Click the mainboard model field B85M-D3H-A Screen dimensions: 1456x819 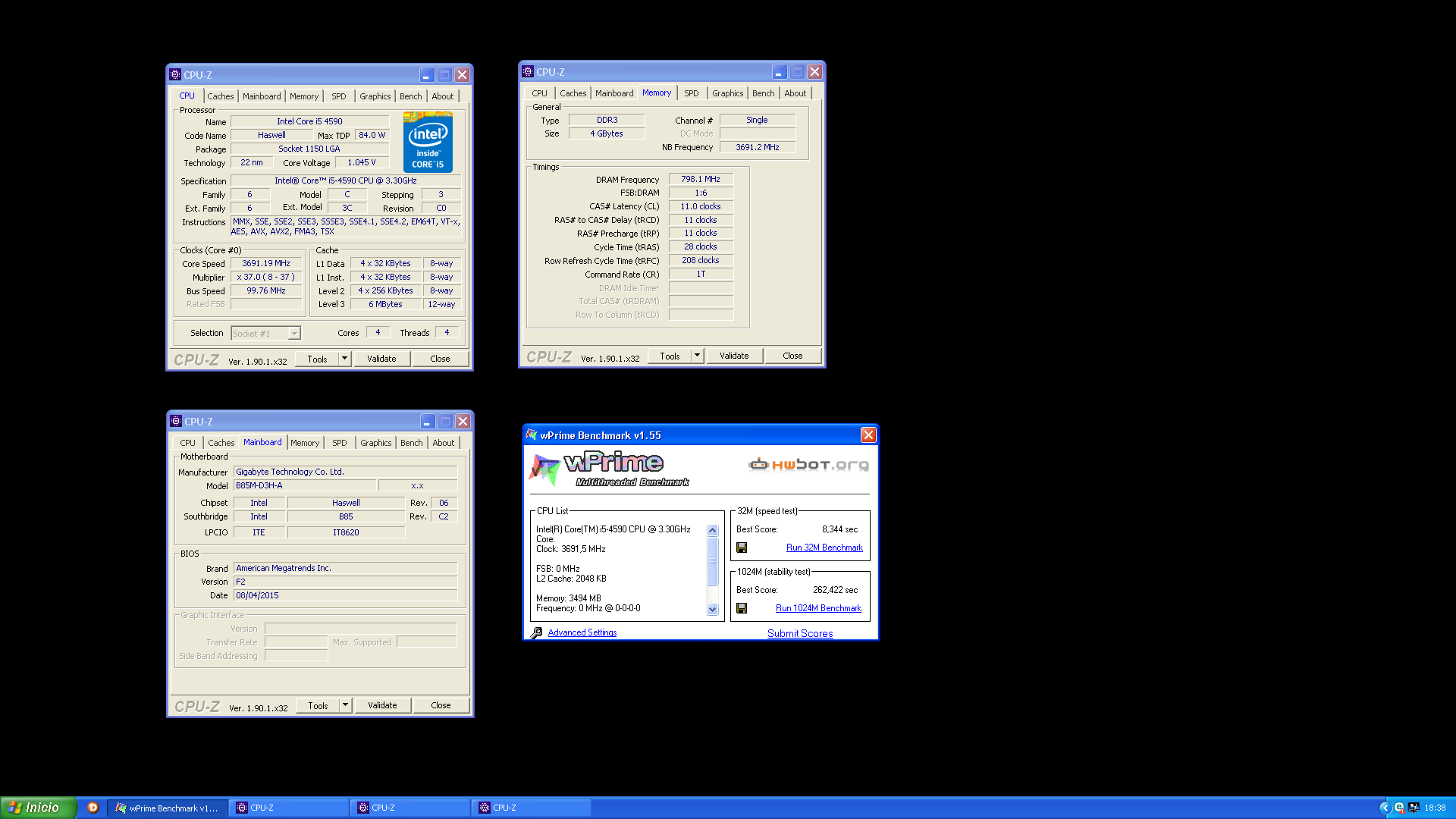tap(304, 485)
